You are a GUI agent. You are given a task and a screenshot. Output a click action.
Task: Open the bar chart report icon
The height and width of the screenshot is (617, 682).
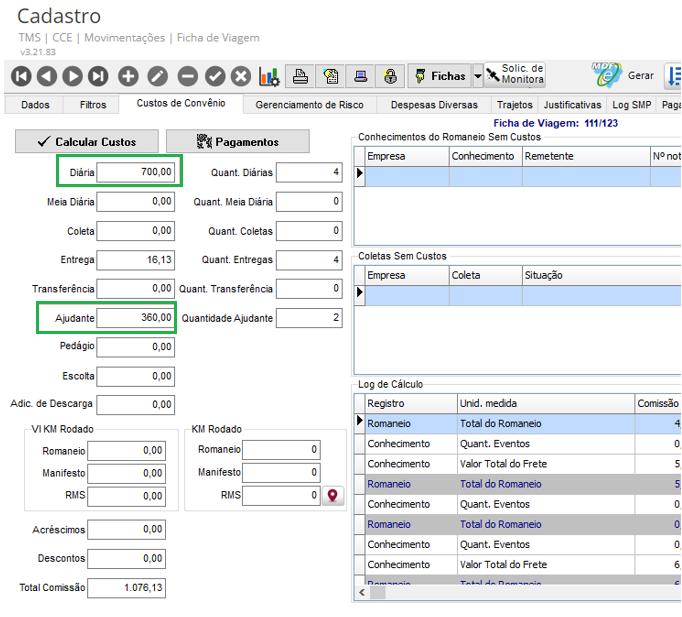[269, 76]
